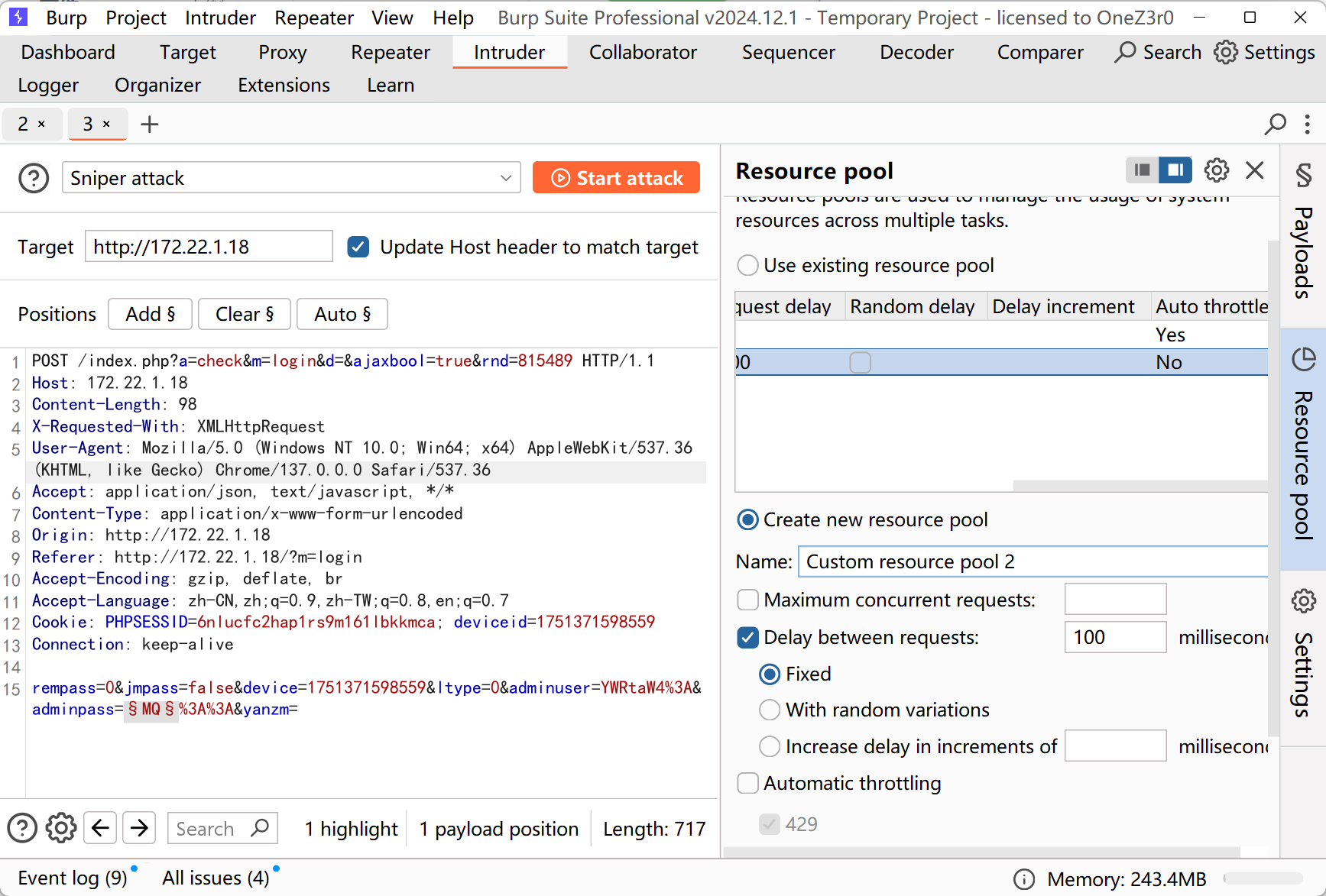Go to previous search match arrow
Viewport: 1326px width, 896px height.
[100, 828]
